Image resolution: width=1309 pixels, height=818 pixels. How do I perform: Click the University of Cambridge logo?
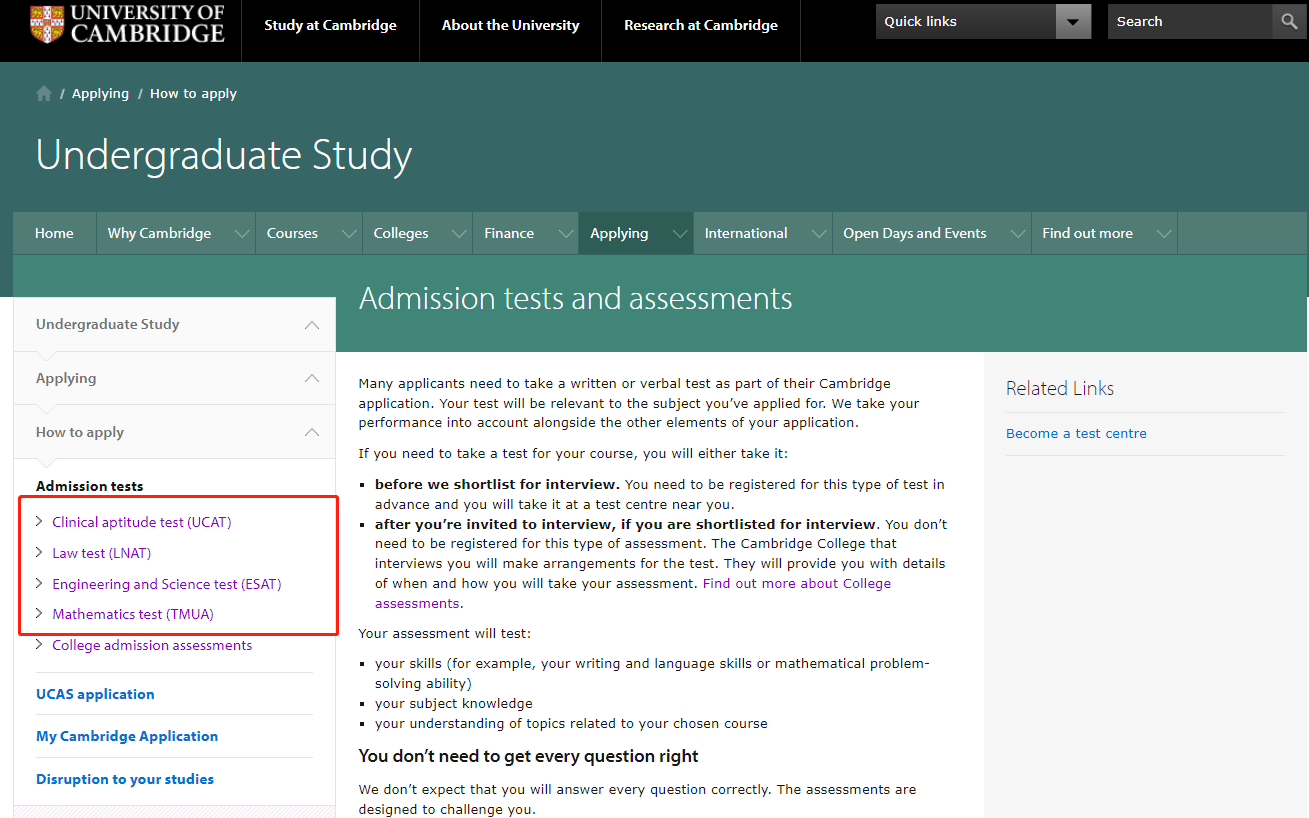pos(127,24)
